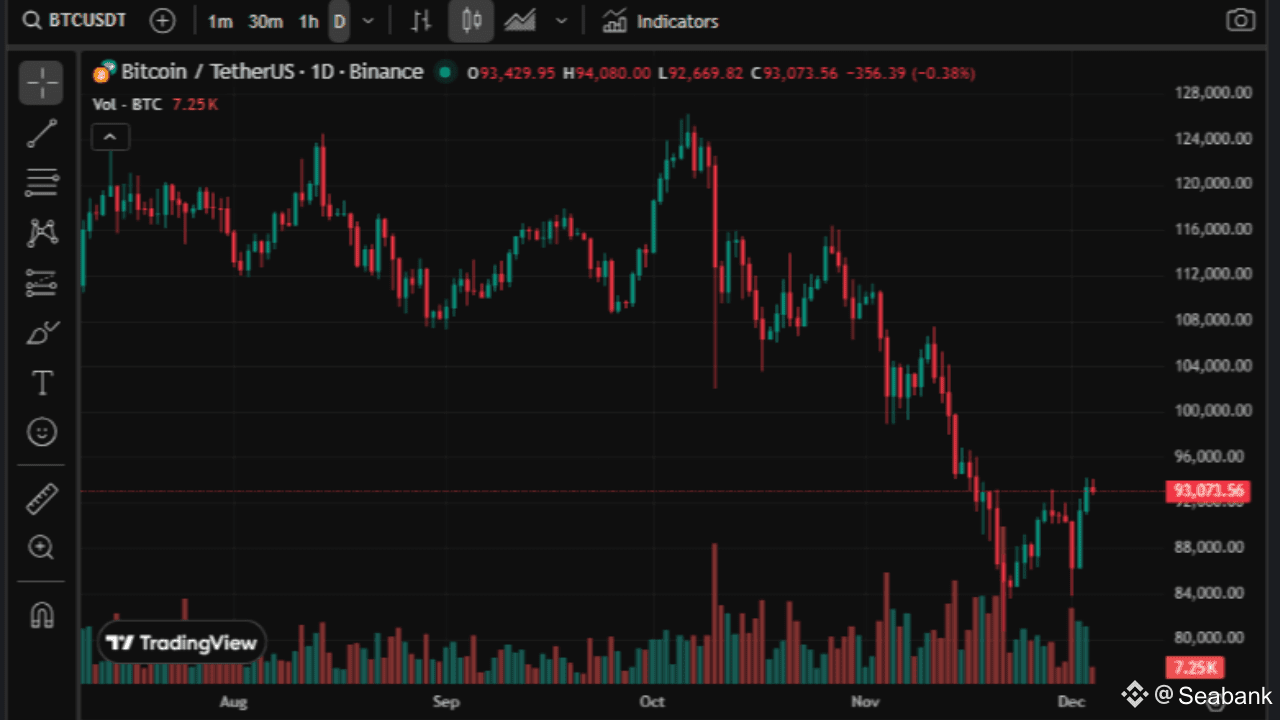
Task: Switch to candlestick chart type
Action: coord(471,21)
